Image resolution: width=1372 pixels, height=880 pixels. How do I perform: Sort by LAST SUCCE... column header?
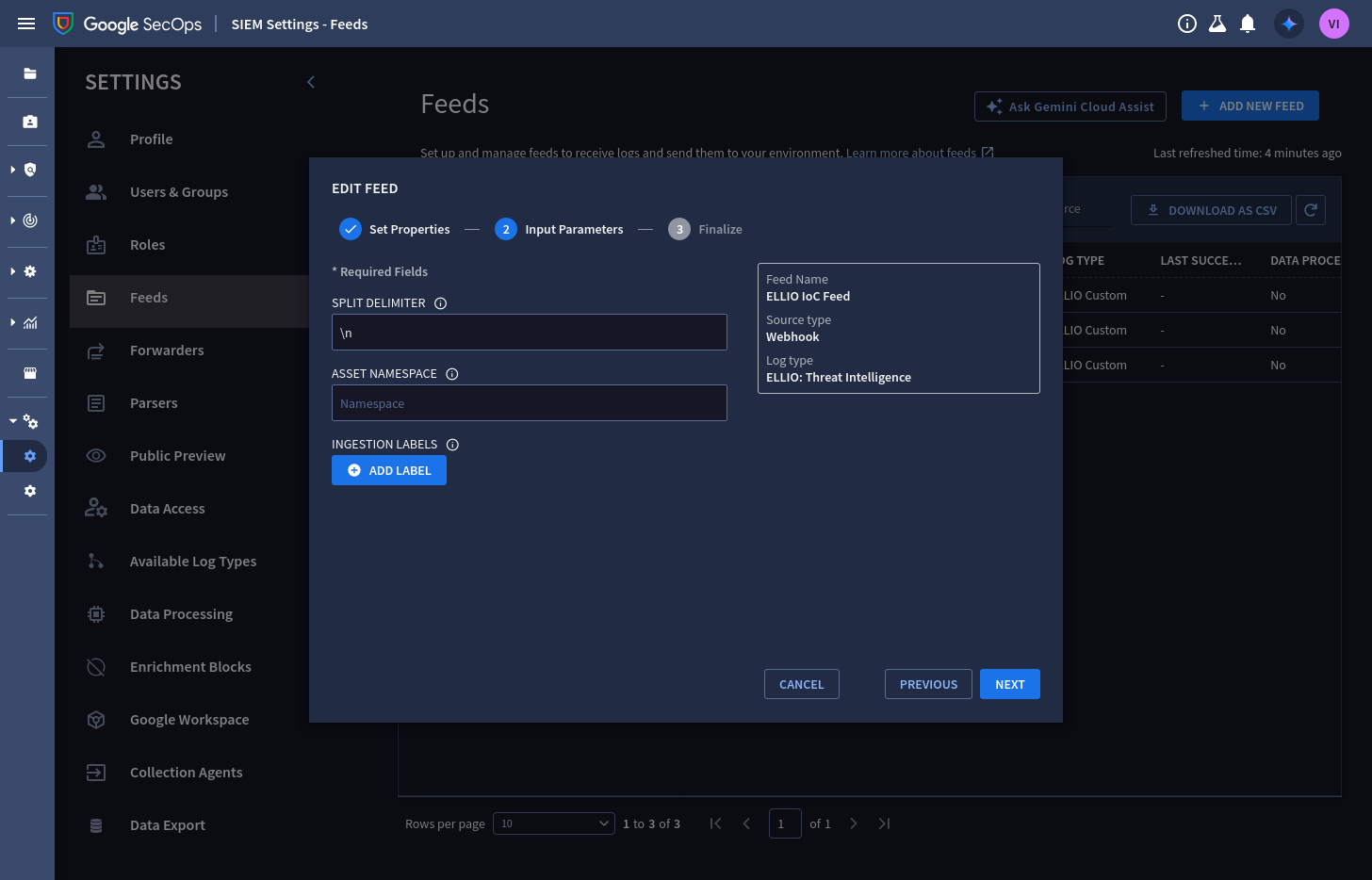pyautogui.click(x=1200, y=261)
